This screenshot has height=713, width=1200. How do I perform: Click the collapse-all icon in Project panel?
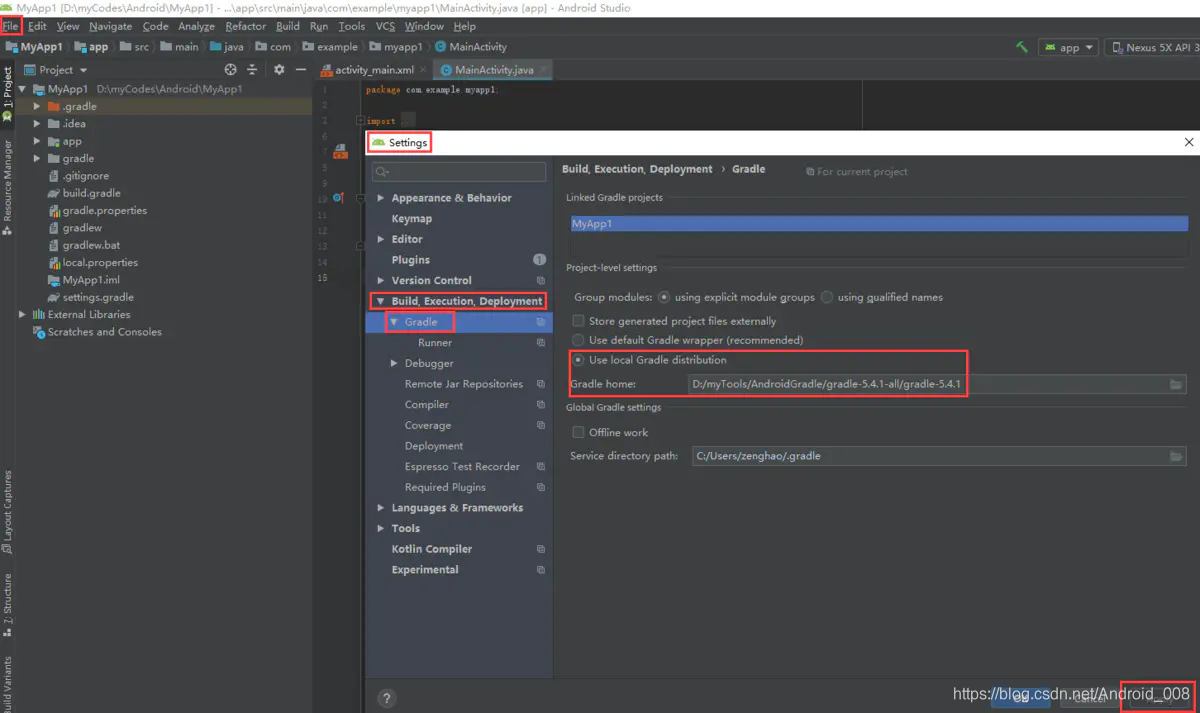(252, 70)
